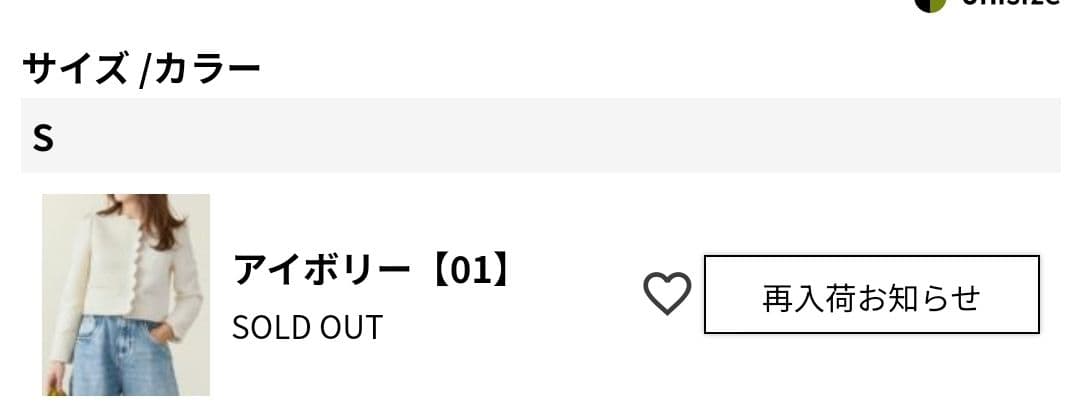
Task: Toggle favorite heart beside restock button
Action: [x=666, y=294]
